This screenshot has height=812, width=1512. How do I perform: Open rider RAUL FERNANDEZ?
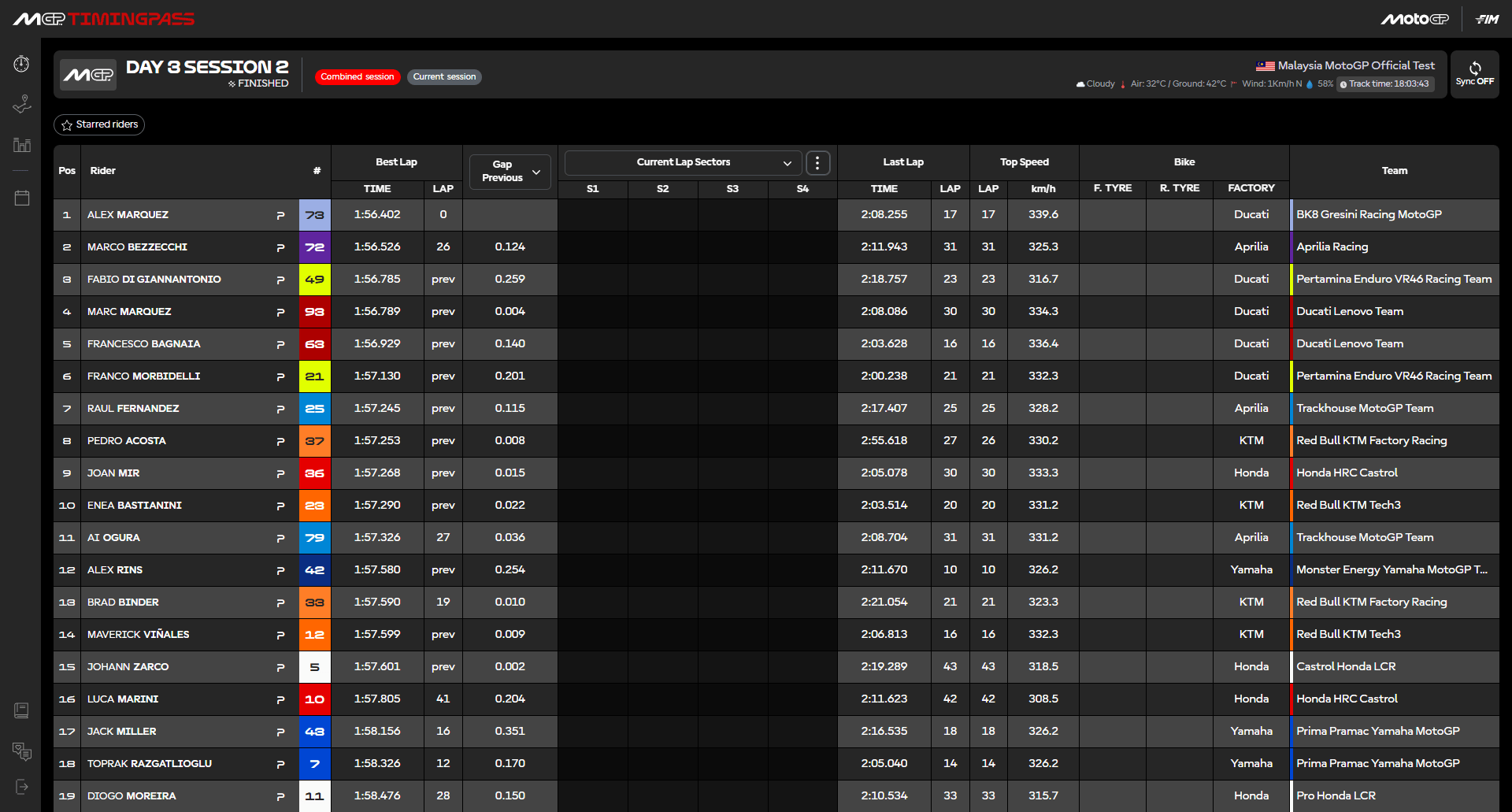(133, 409)
